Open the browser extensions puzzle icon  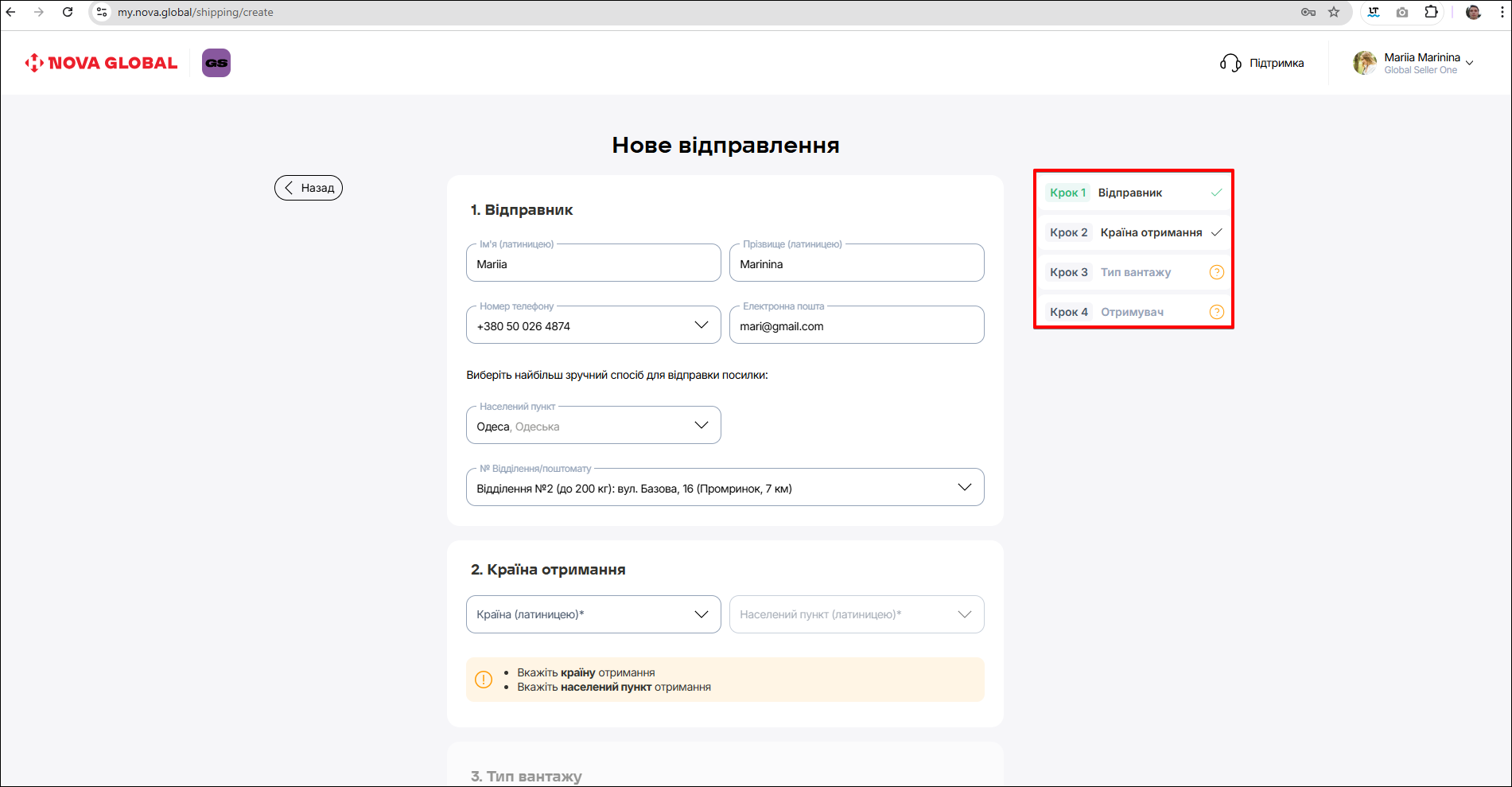1431,12
